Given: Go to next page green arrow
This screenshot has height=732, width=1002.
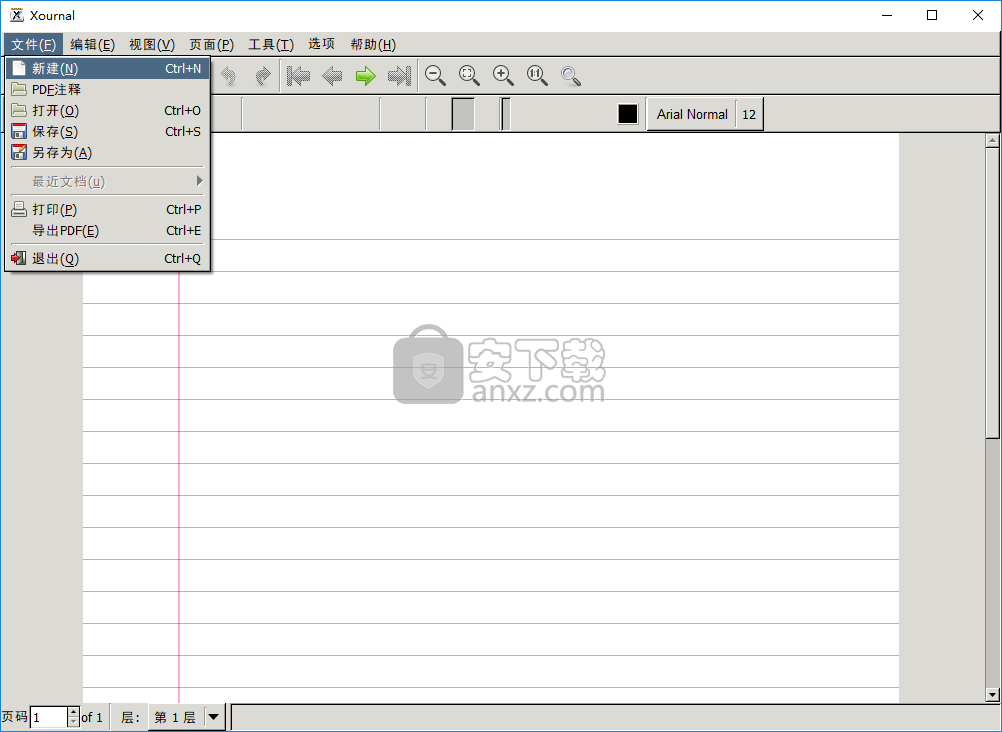Looking at the screenshot, I should pyautogui.click(x=366, y=76).
